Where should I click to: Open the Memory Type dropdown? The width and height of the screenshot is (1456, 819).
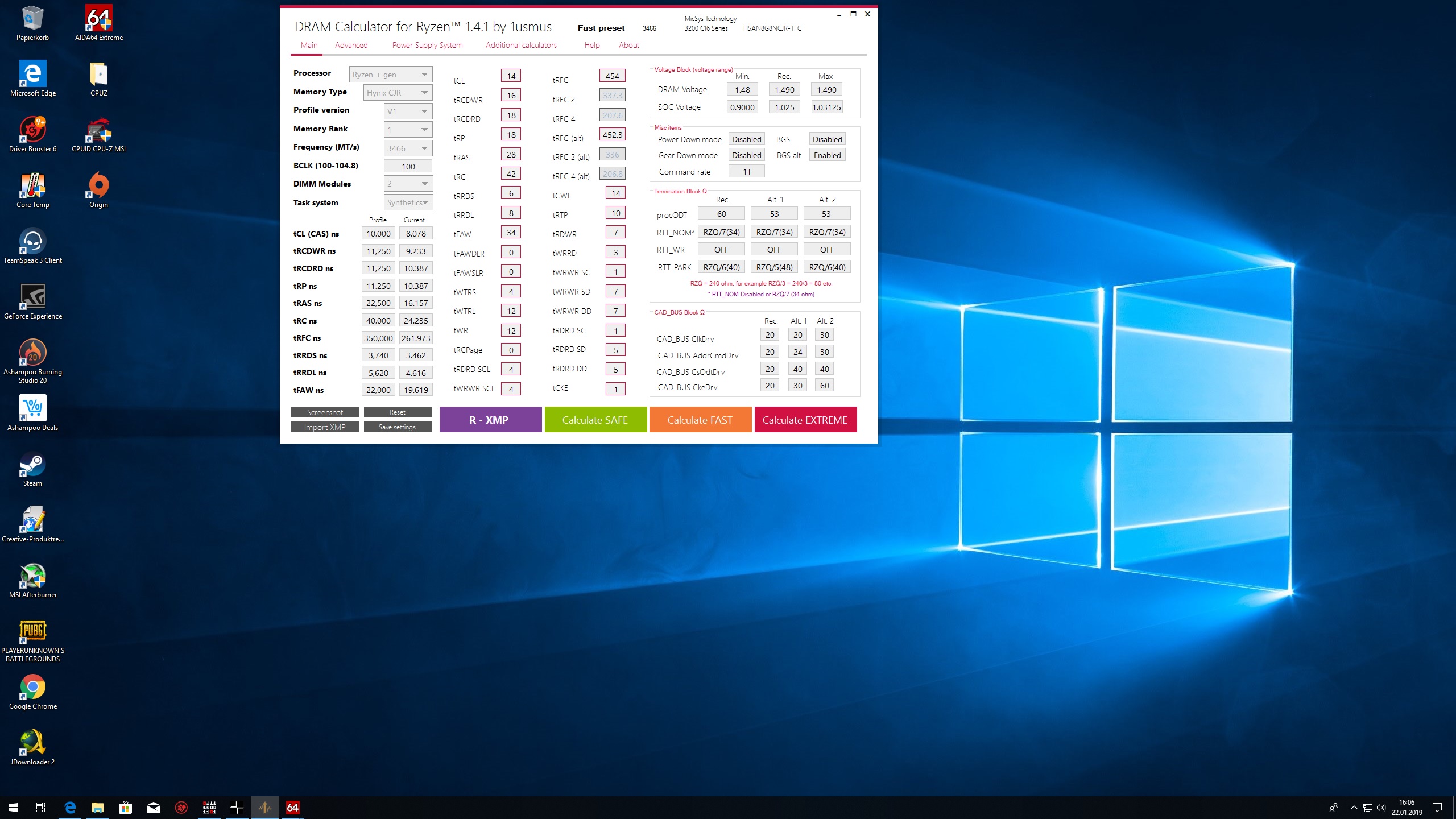click(398, 93)
